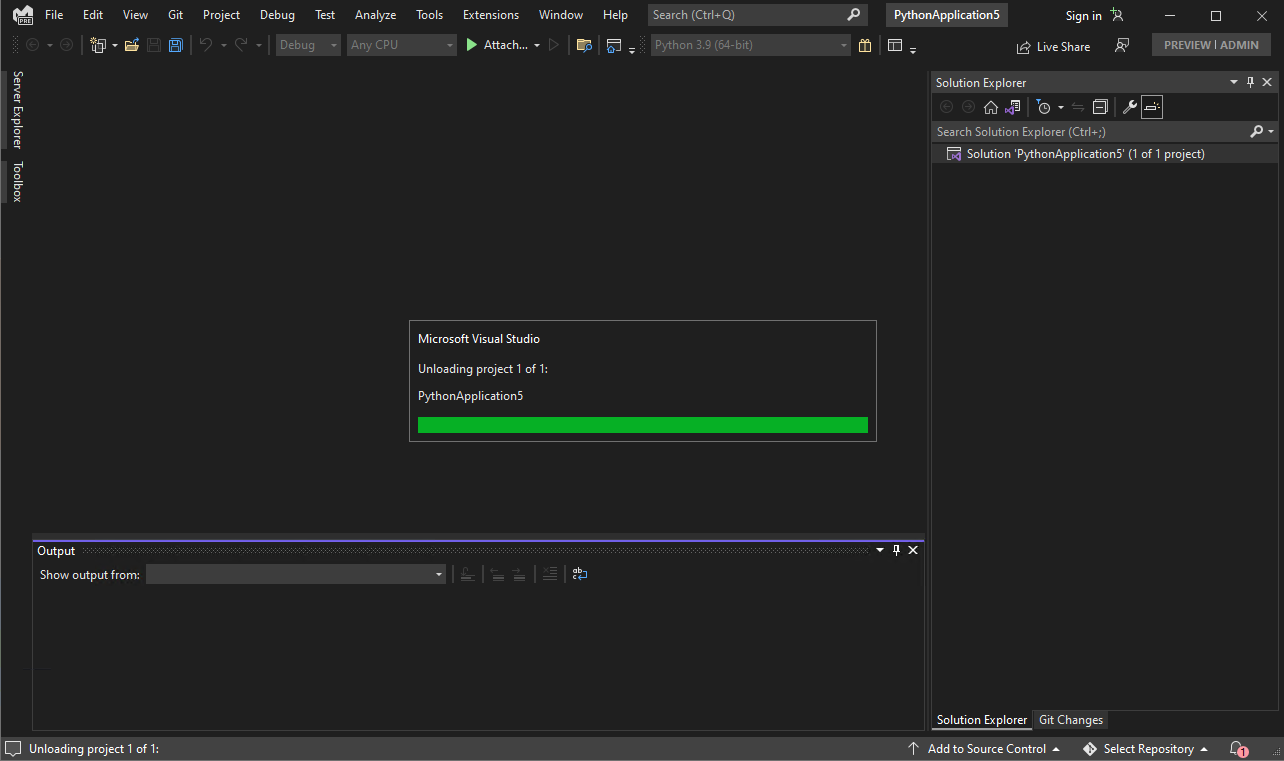Click the Save All toolbar icon
The image size is (1284, 761).
176,45
